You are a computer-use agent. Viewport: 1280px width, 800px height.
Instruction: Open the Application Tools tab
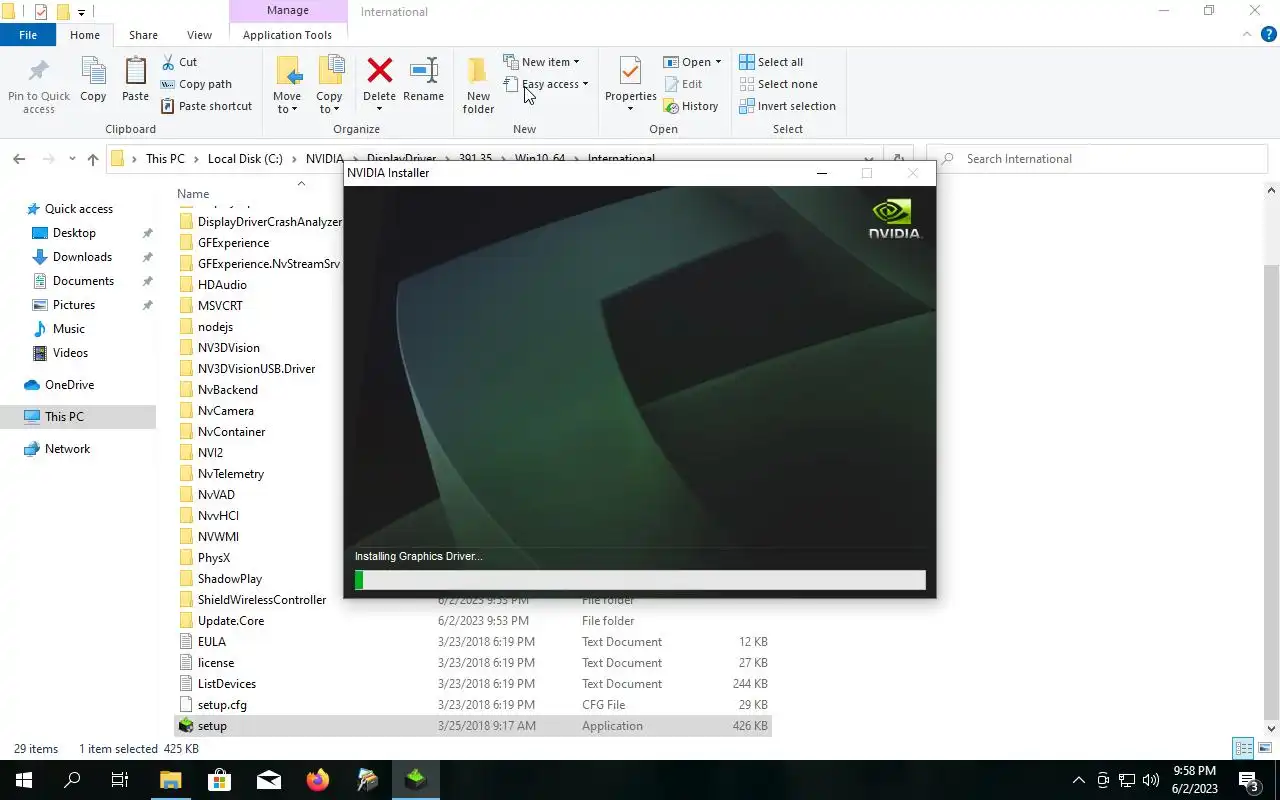click(287, 35)
